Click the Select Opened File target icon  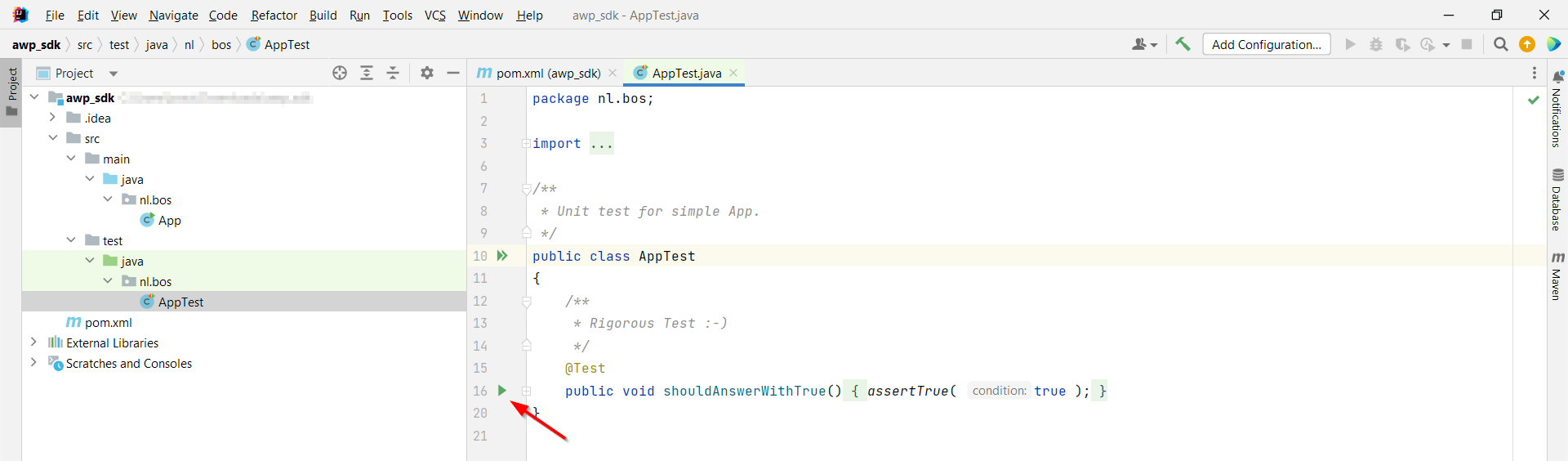coord(340,73)
